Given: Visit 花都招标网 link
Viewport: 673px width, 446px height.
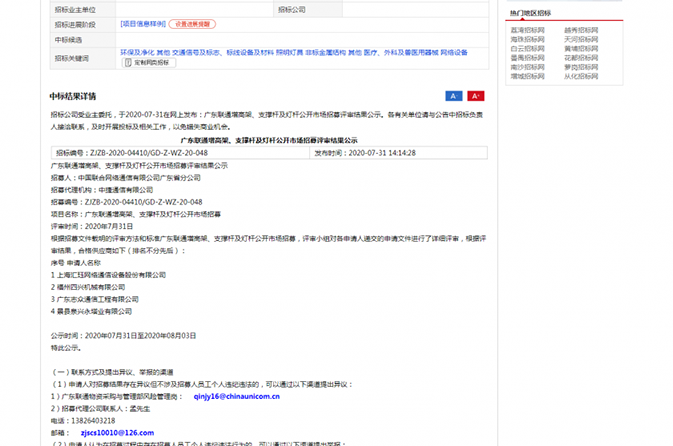Looking at the screenshot, I should pyautogui.click(x=581, y=57).
